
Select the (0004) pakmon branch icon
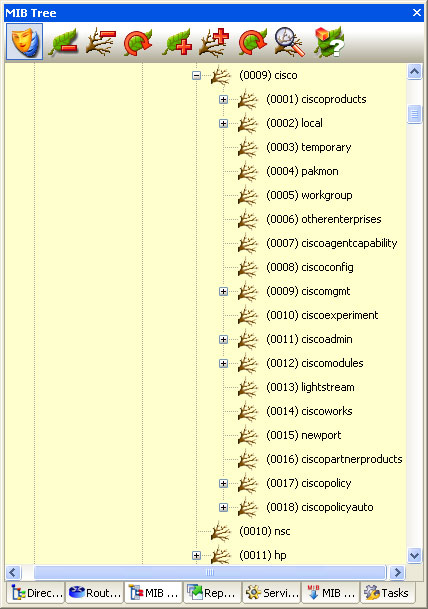(247, 172)
